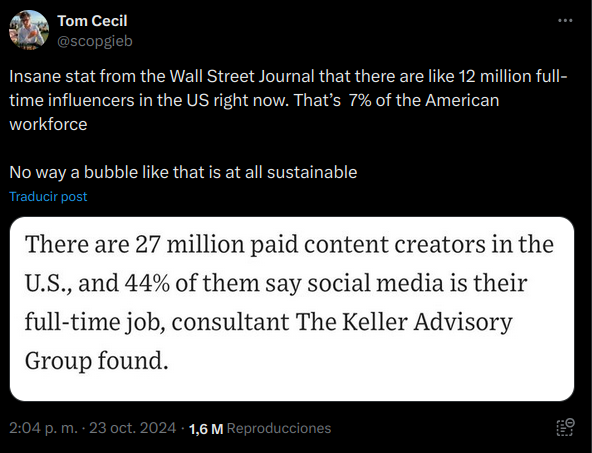The image size is (592, 453).
Task: Open the @scopgieb handle link
Action: (x=95, y=41)
